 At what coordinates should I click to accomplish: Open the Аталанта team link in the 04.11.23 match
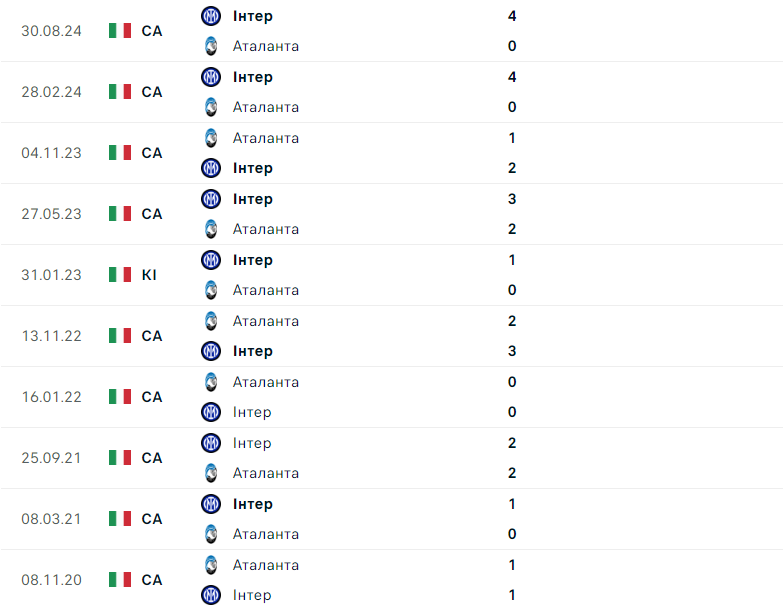[x=265, y=138]
